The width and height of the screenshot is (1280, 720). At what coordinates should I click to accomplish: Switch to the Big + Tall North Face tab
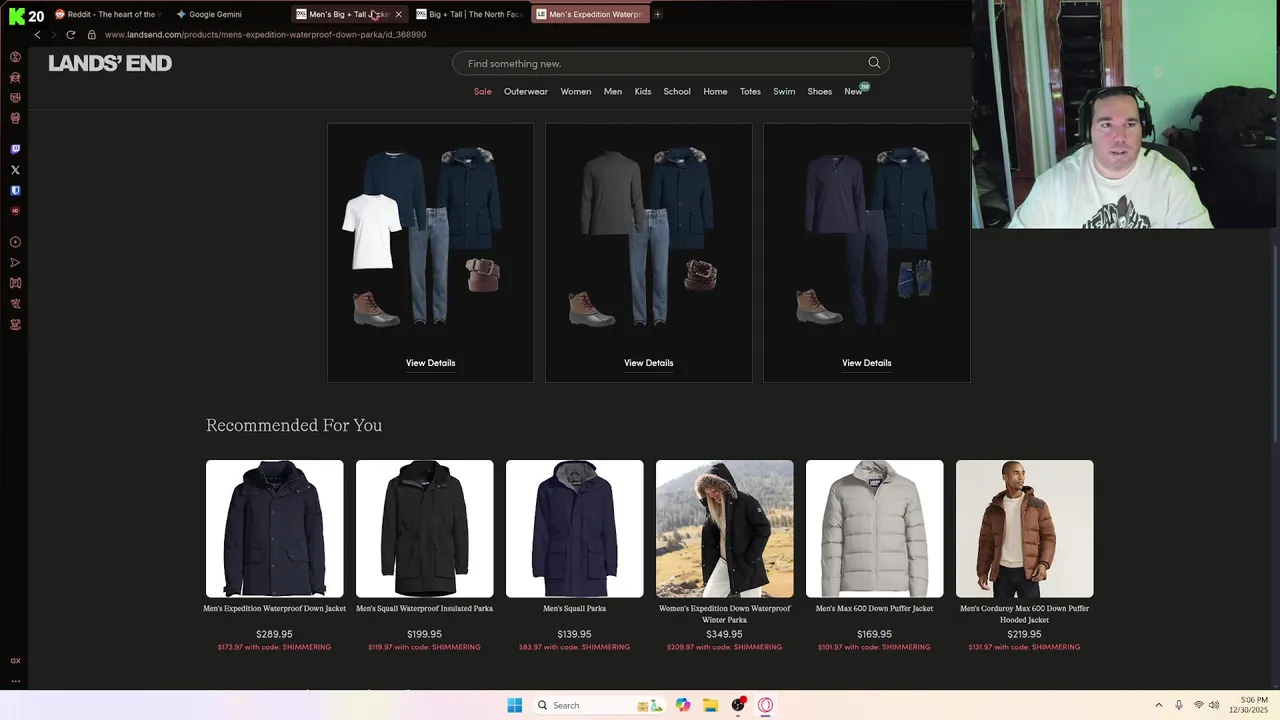[x=469, y=14]
